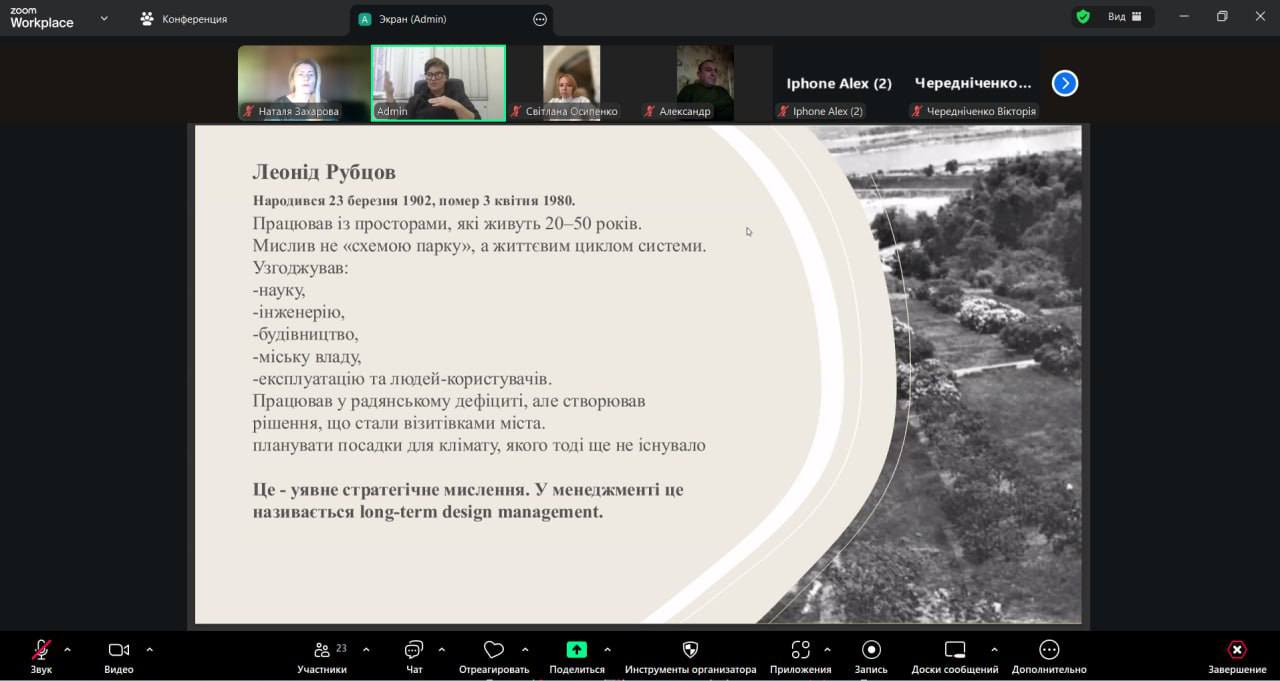Expand the arrow next to Участники
This screenshot has height=681, width=1280.
click(x=366, y=650)
